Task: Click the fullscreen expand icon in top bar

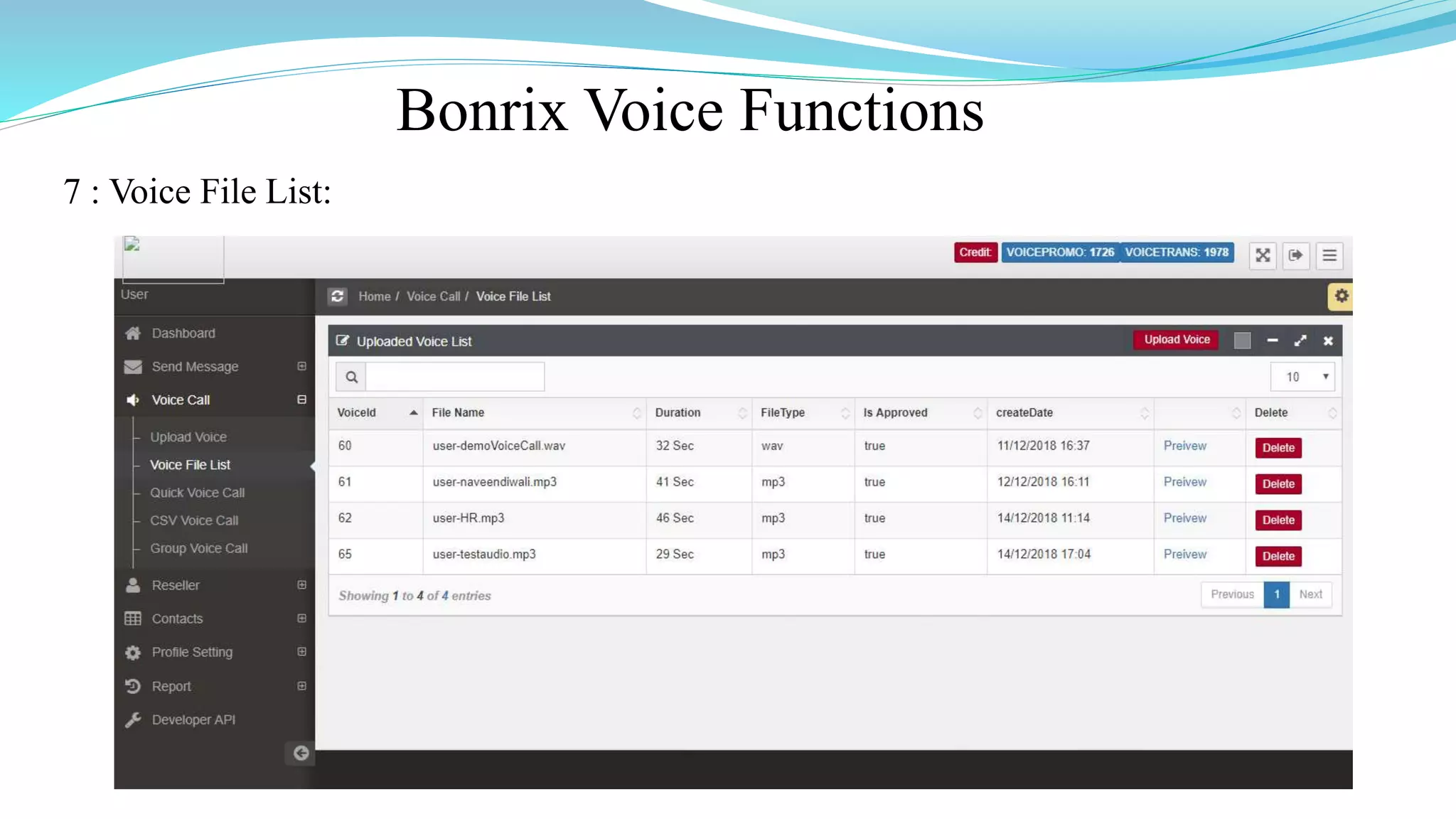Action: [x=1263, y=255]
